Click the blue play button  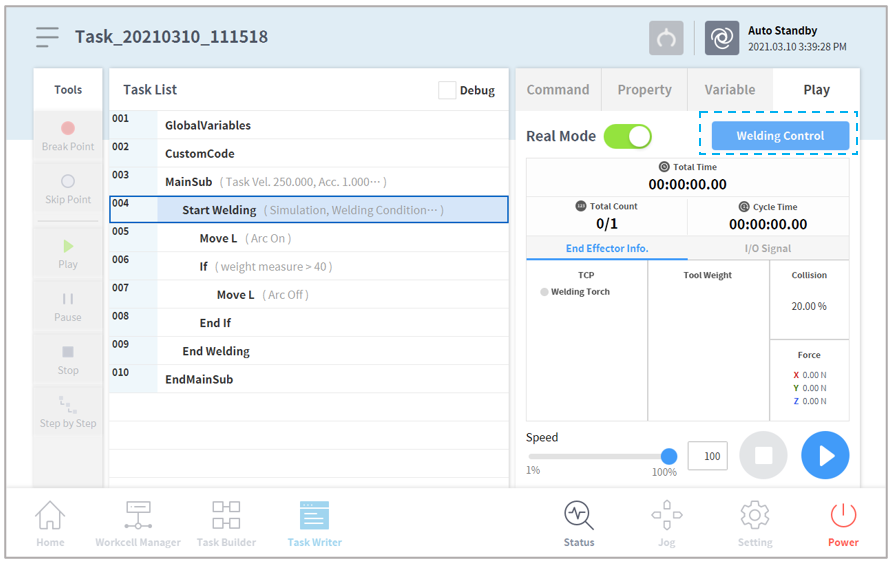[825, 456]
